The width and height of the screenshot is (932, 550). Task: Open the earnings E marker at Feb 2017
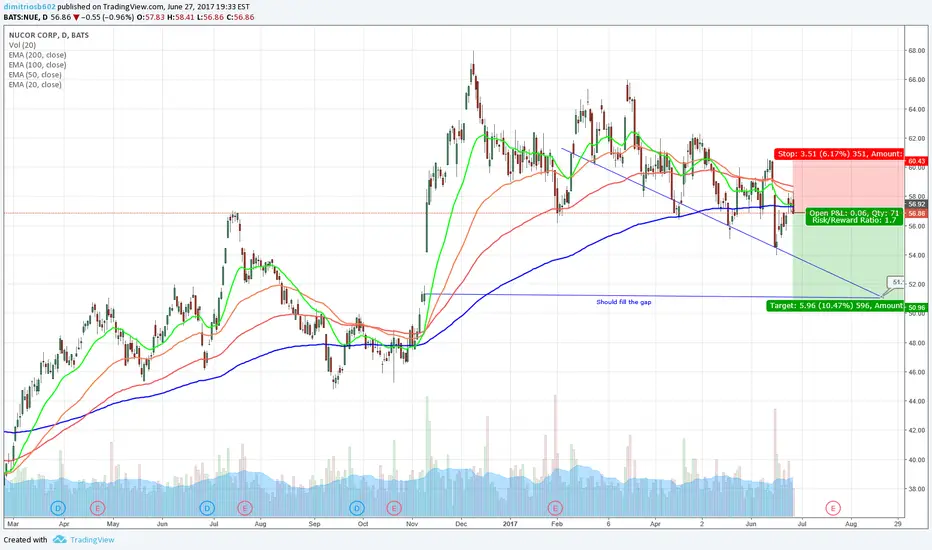tap(555, 508)
